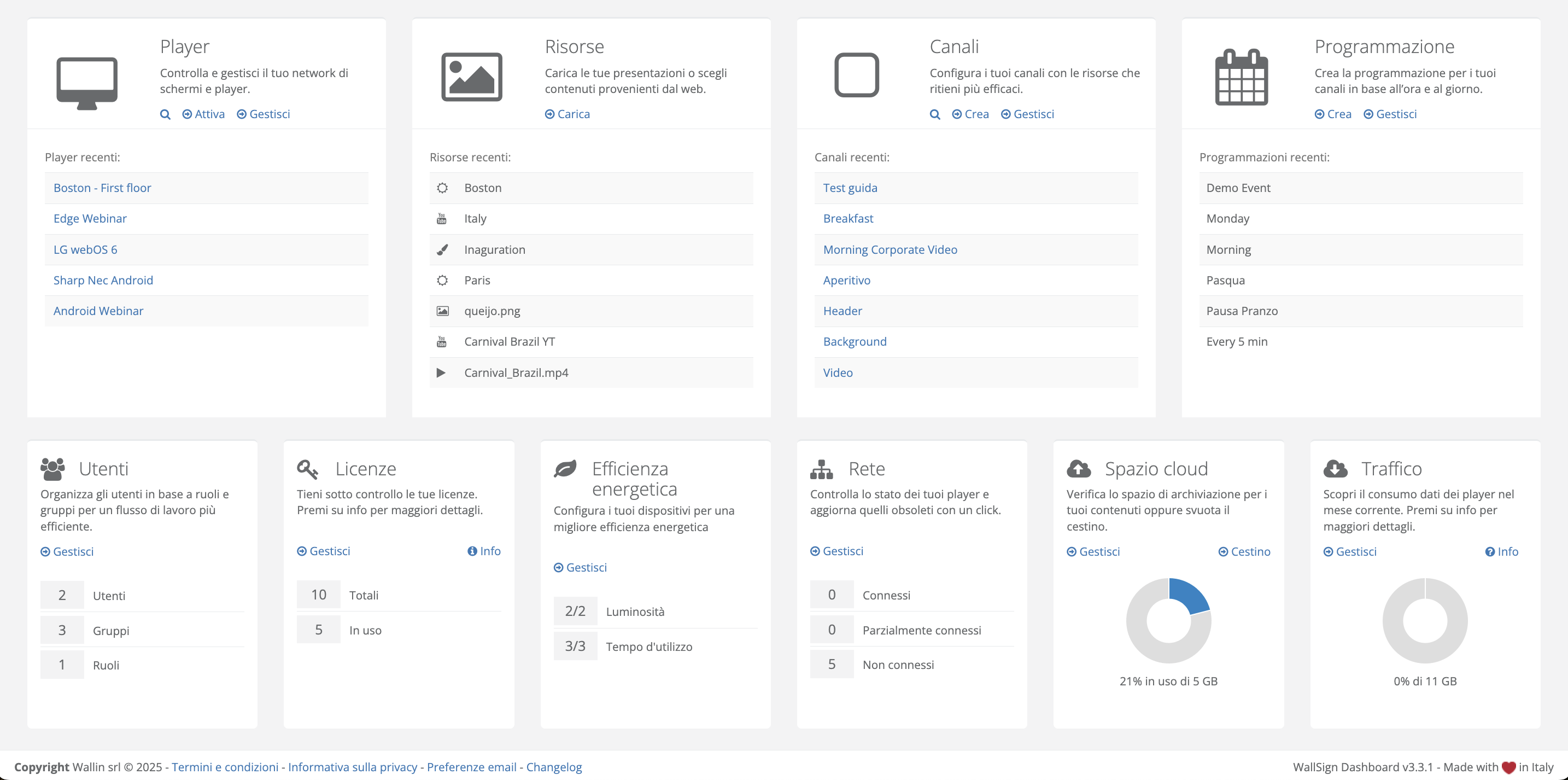The height and width of the screenshot is (780, 1568).
Task: Click Gestisci in Efficienza energetica card
Action: (x=580, y=567)
